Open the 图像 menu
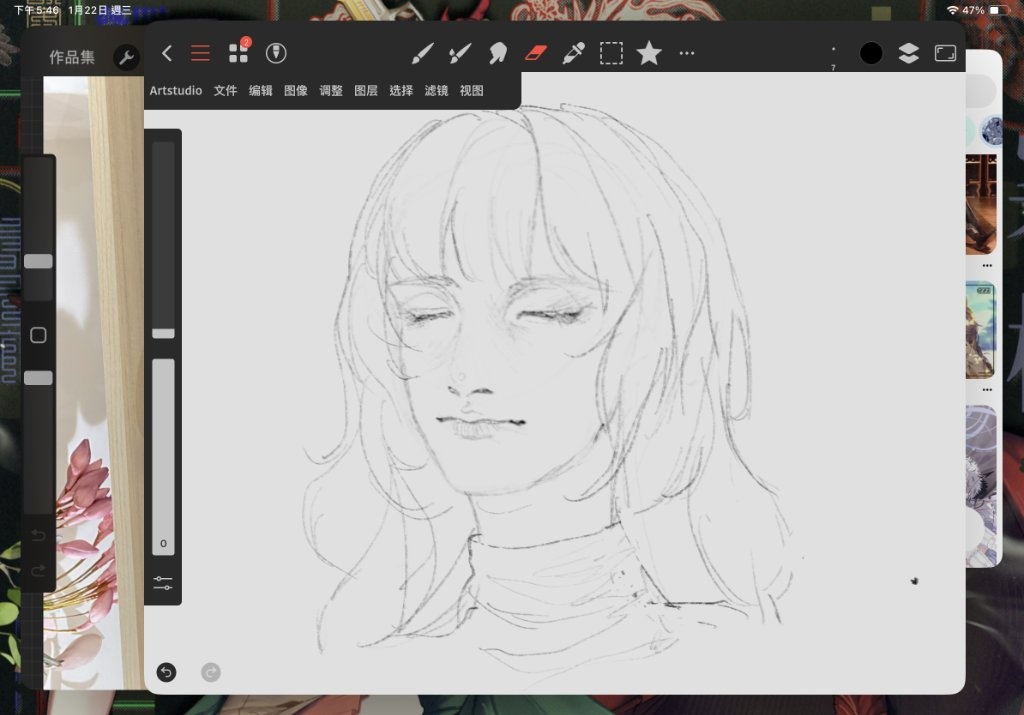This screenshot has width=1024, height=715. [296, 91]
